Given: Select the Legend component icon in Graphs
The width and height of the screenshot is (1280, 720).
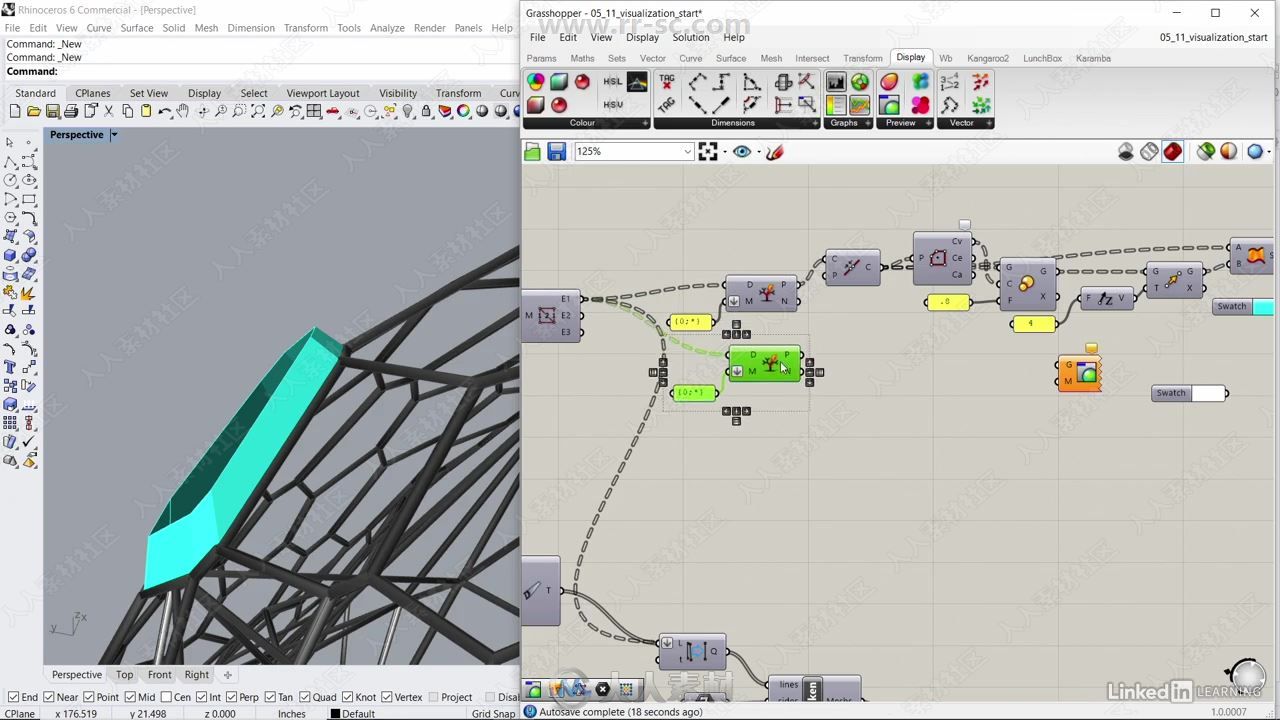Looking at the screenshot, I should [836, 104].
